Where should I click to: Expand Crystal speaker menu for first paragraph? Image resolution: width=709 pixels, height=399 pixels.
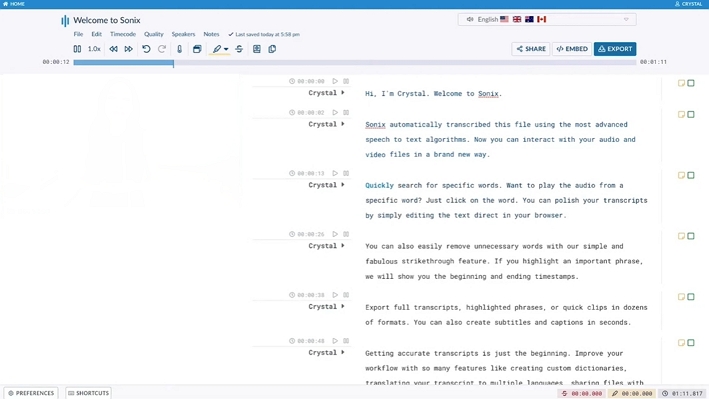343,93
